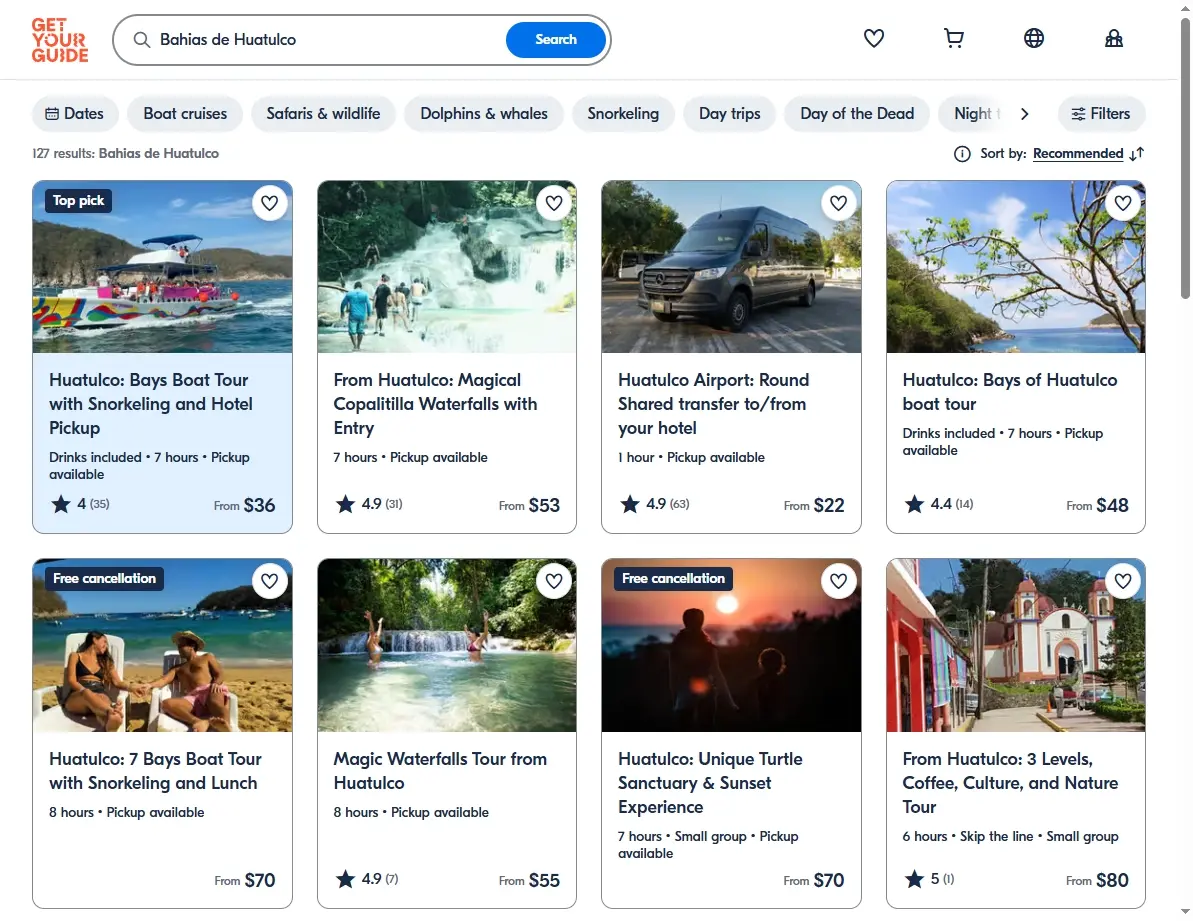
Task: Click the bay with tree branches photo
Action: (1016, 267)
